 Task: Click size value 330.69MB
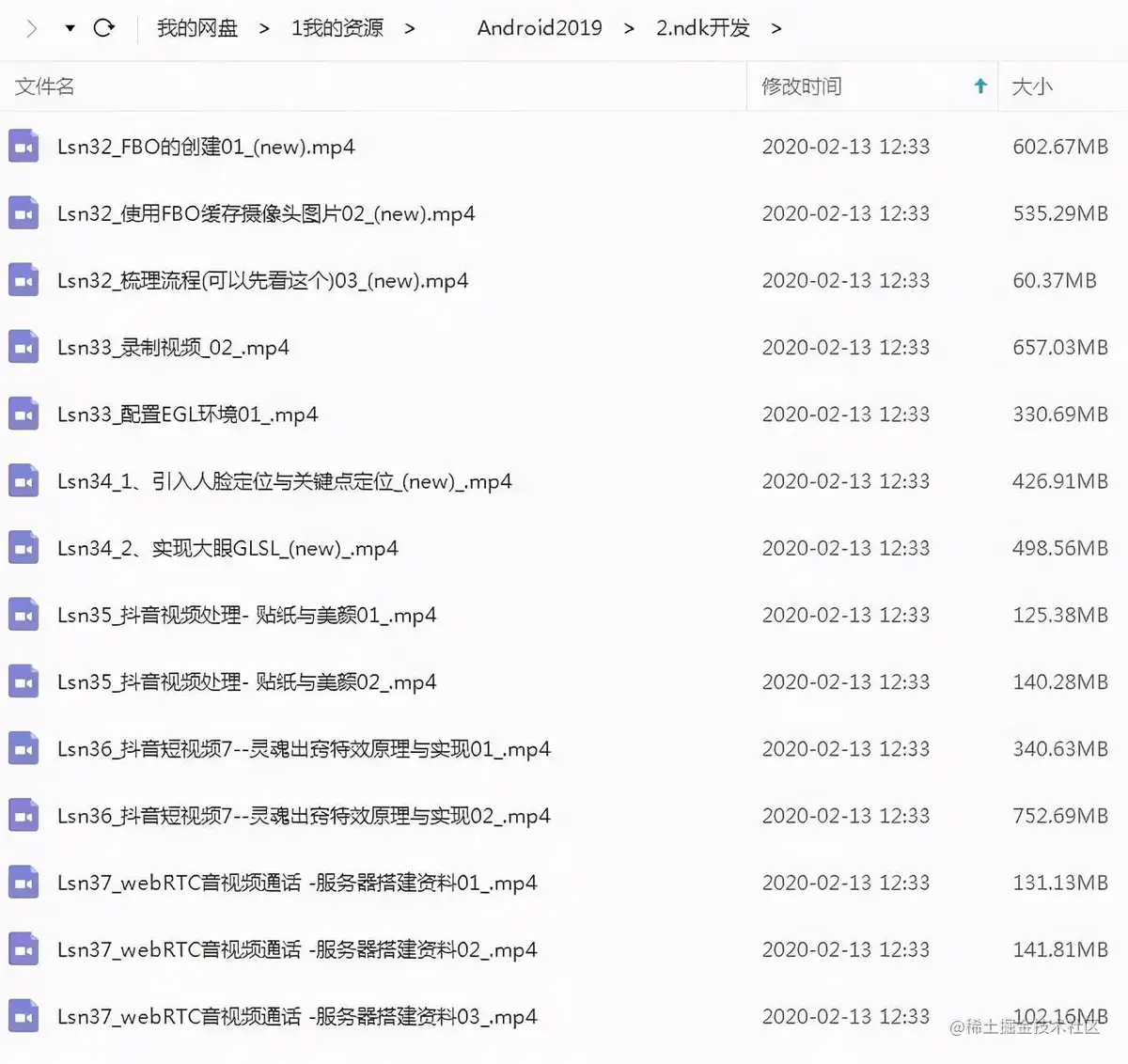pos(1060,414)
